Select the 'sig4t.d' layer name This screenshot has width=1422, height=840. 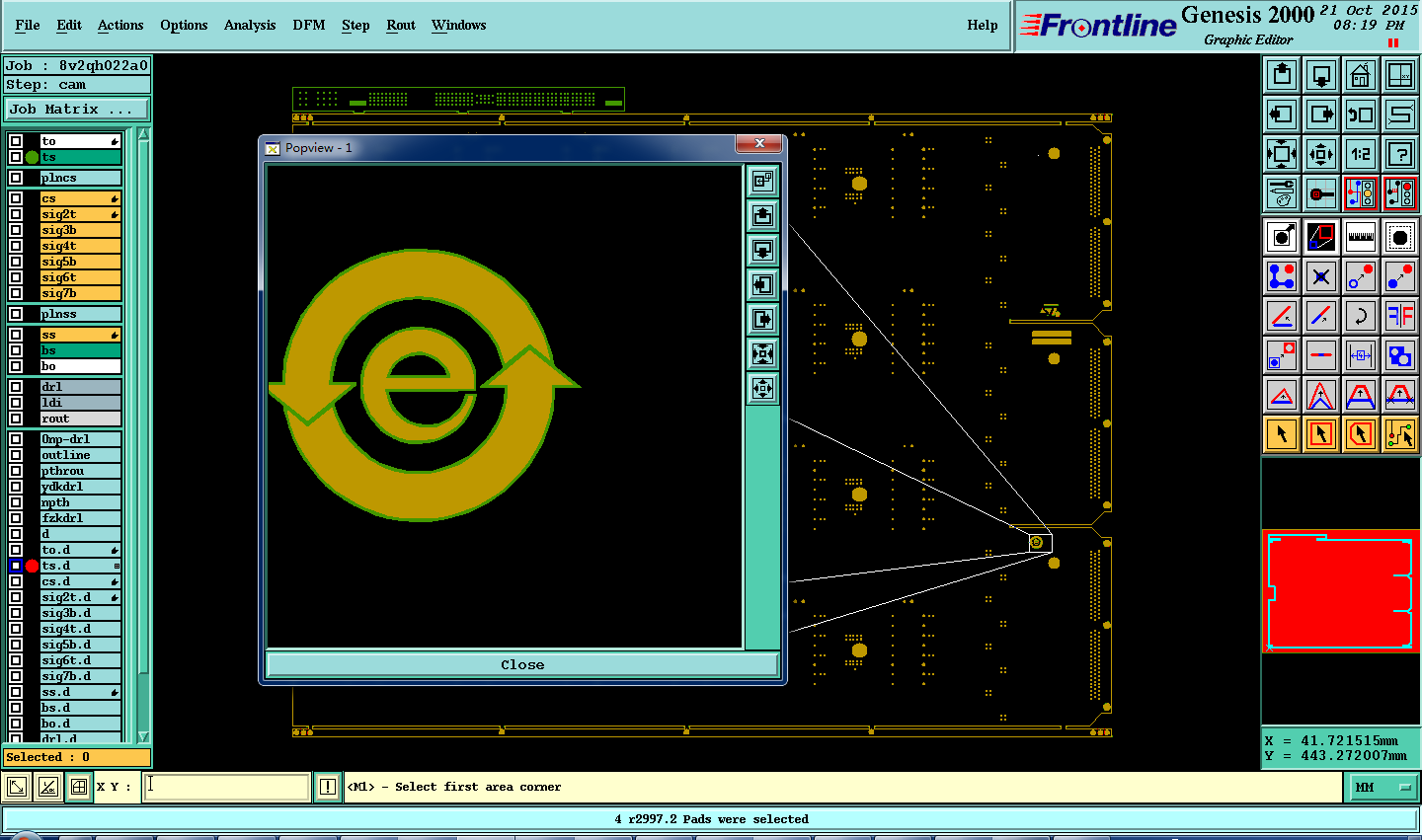point(80,629)
